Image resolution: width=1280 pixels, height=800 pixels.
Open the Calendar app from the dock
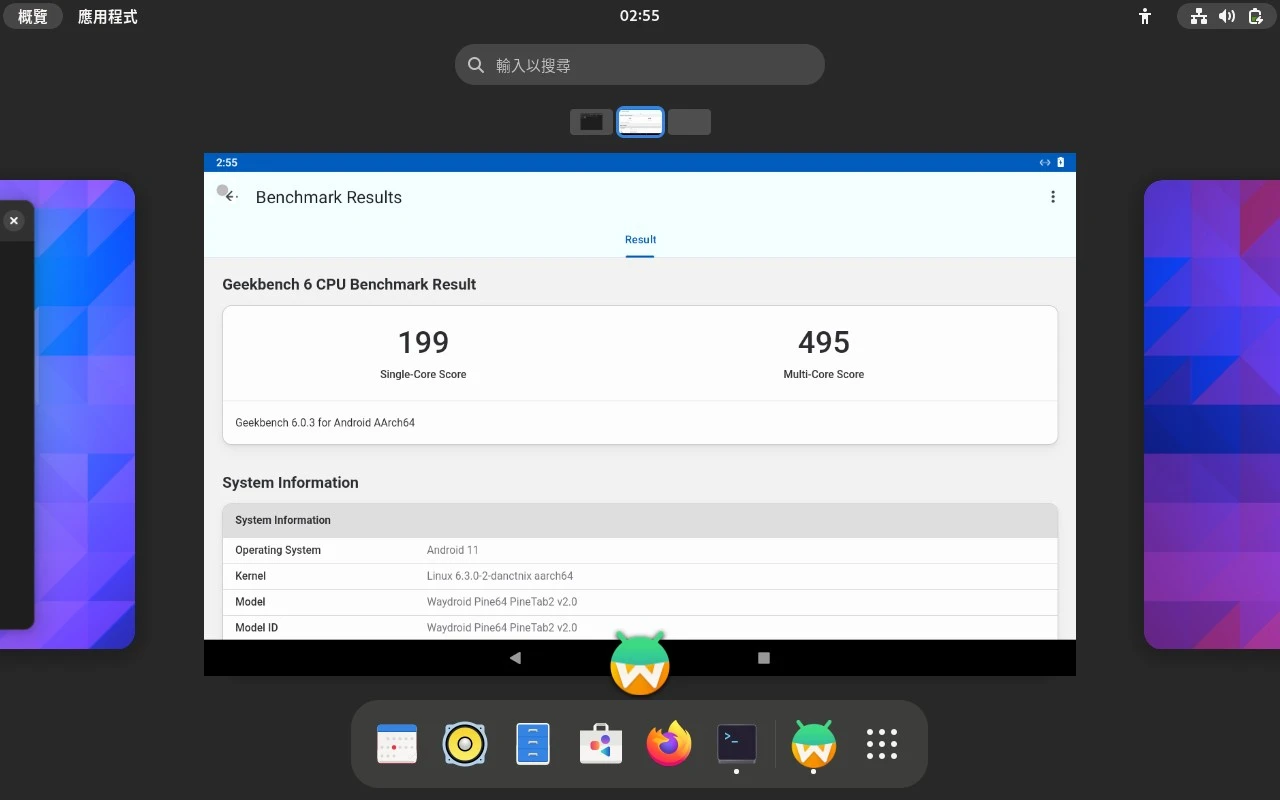click(x=397, y=744)
